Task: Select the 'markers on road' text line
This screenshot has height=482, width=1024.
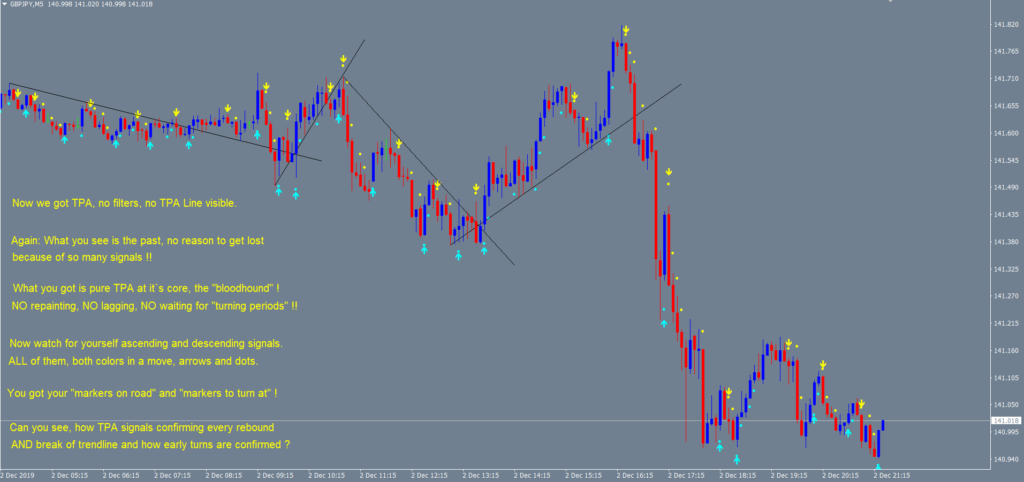Action: click(x=141, y=393)
